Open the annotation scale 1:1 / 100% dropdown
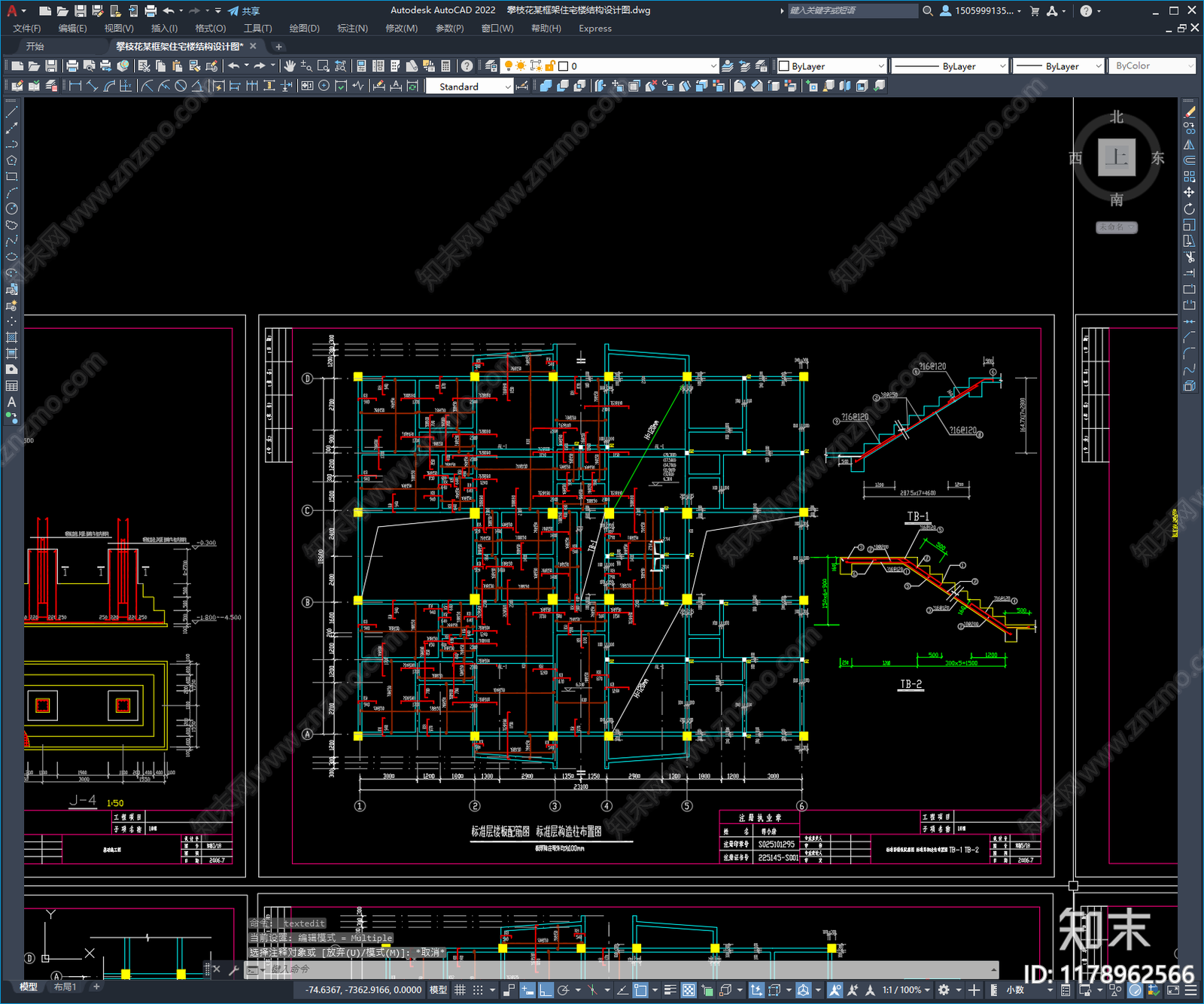Image resolution: width=1204 pixels, height=1004 pixels. (x=906, y=990)
